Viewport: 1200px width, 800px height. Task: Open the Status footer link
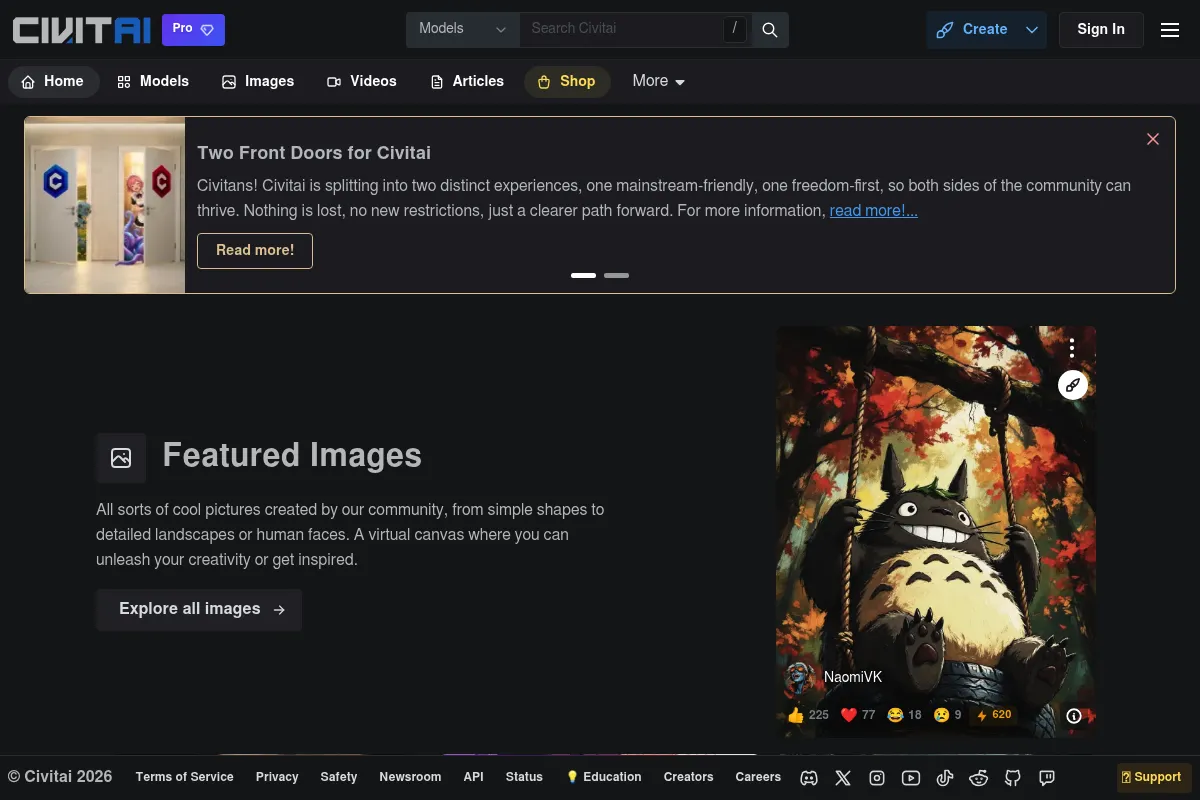click(524, 777)
